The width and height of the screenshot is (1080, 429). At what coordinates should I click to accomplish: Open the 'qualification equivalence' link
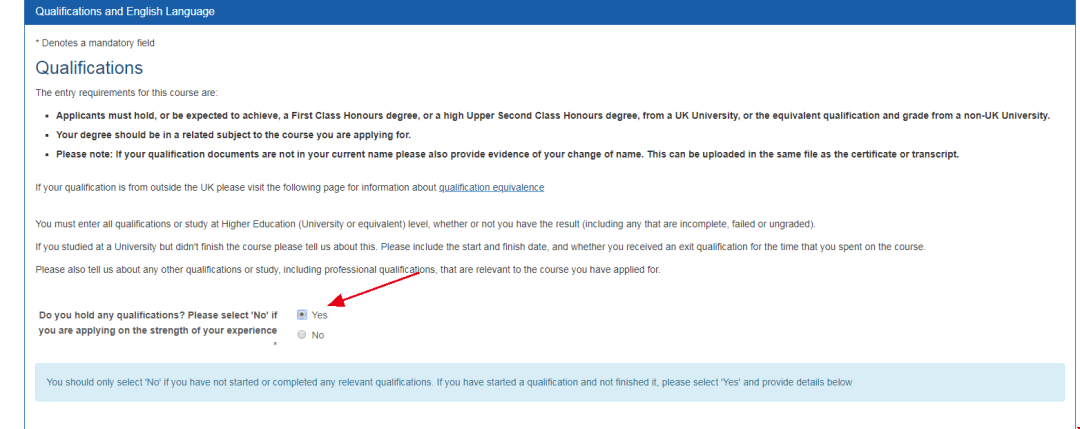491,187
